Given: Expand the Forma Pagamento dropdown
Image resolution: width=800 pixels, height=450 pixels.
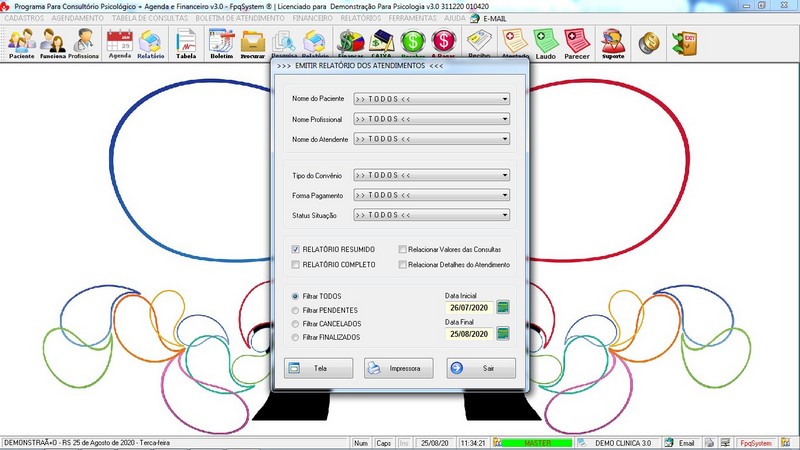Looking at the screenshot, I should click(x=432, y=195).
